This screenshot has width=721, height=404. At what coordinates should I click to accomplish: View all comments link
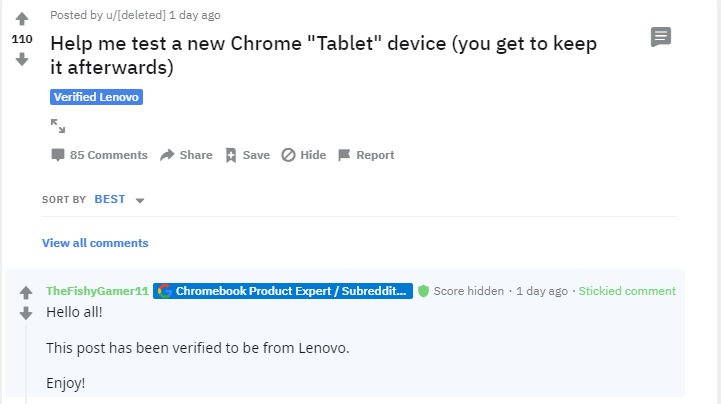coord(95,243)
